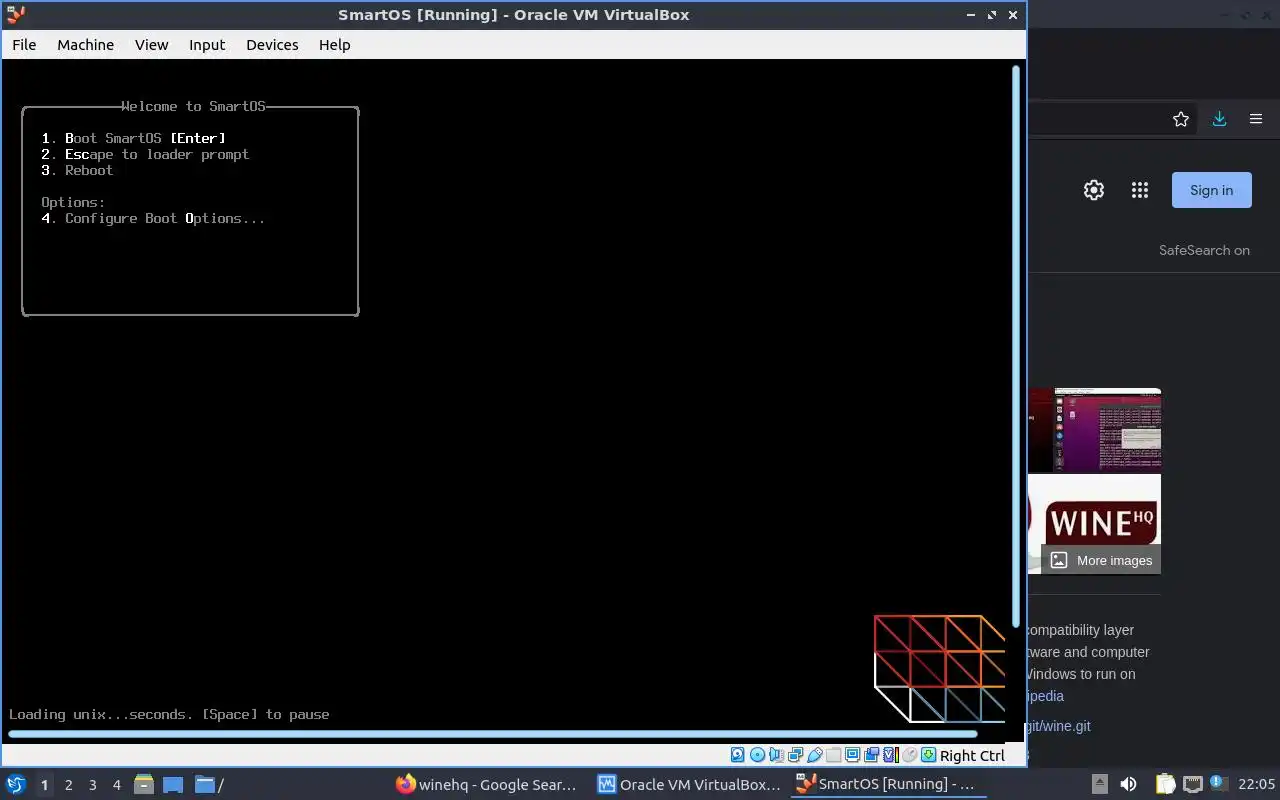1280x800 pixels.
Task: Click 'Escape to loader prompt' option text
Action: tap(157, 154)
